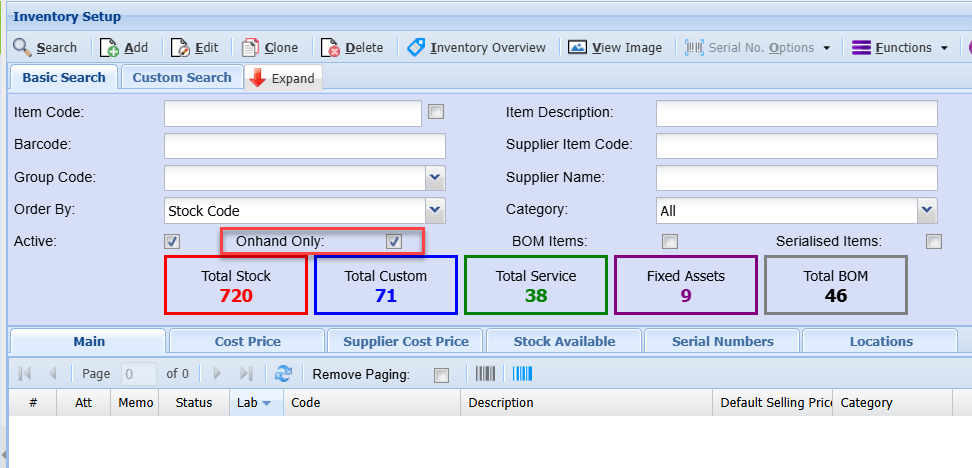Open Inventory Overview from toolbar
Viewport: 972px width, 468px height.
476,47
